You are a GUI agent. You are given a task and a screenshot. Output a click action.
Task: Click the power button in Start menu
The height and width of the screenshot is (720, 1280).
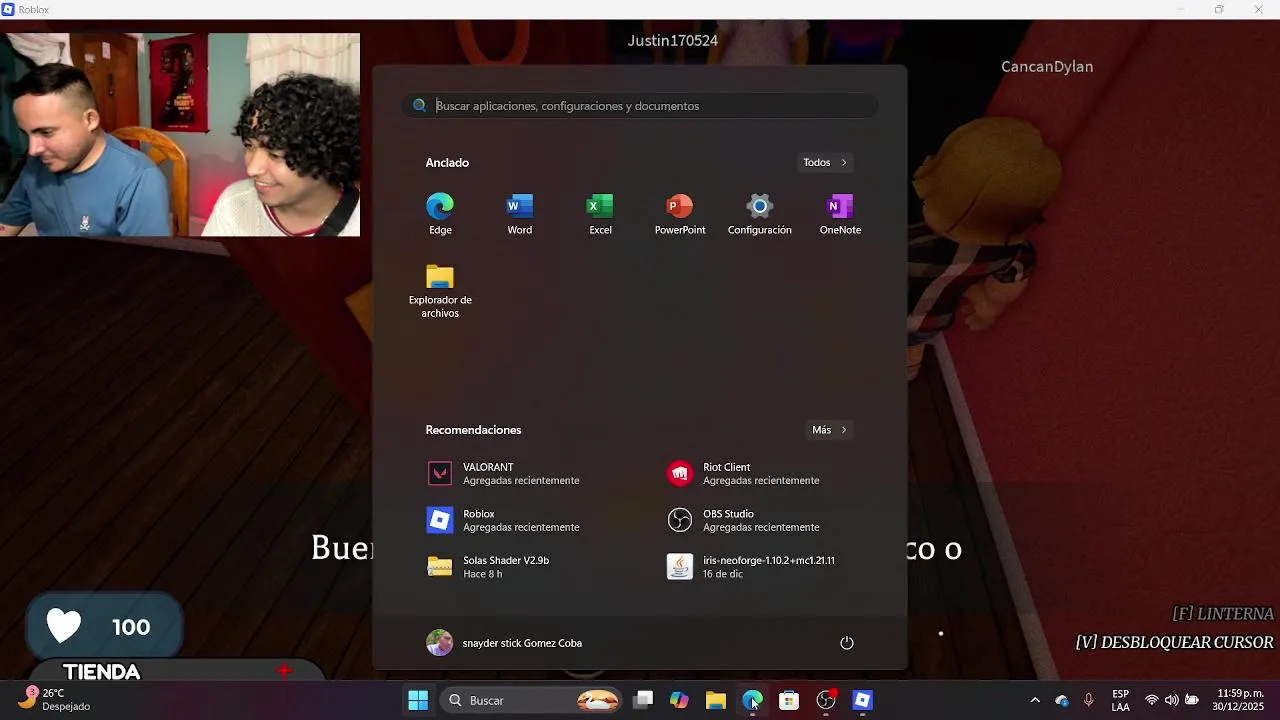click(847, 643)
